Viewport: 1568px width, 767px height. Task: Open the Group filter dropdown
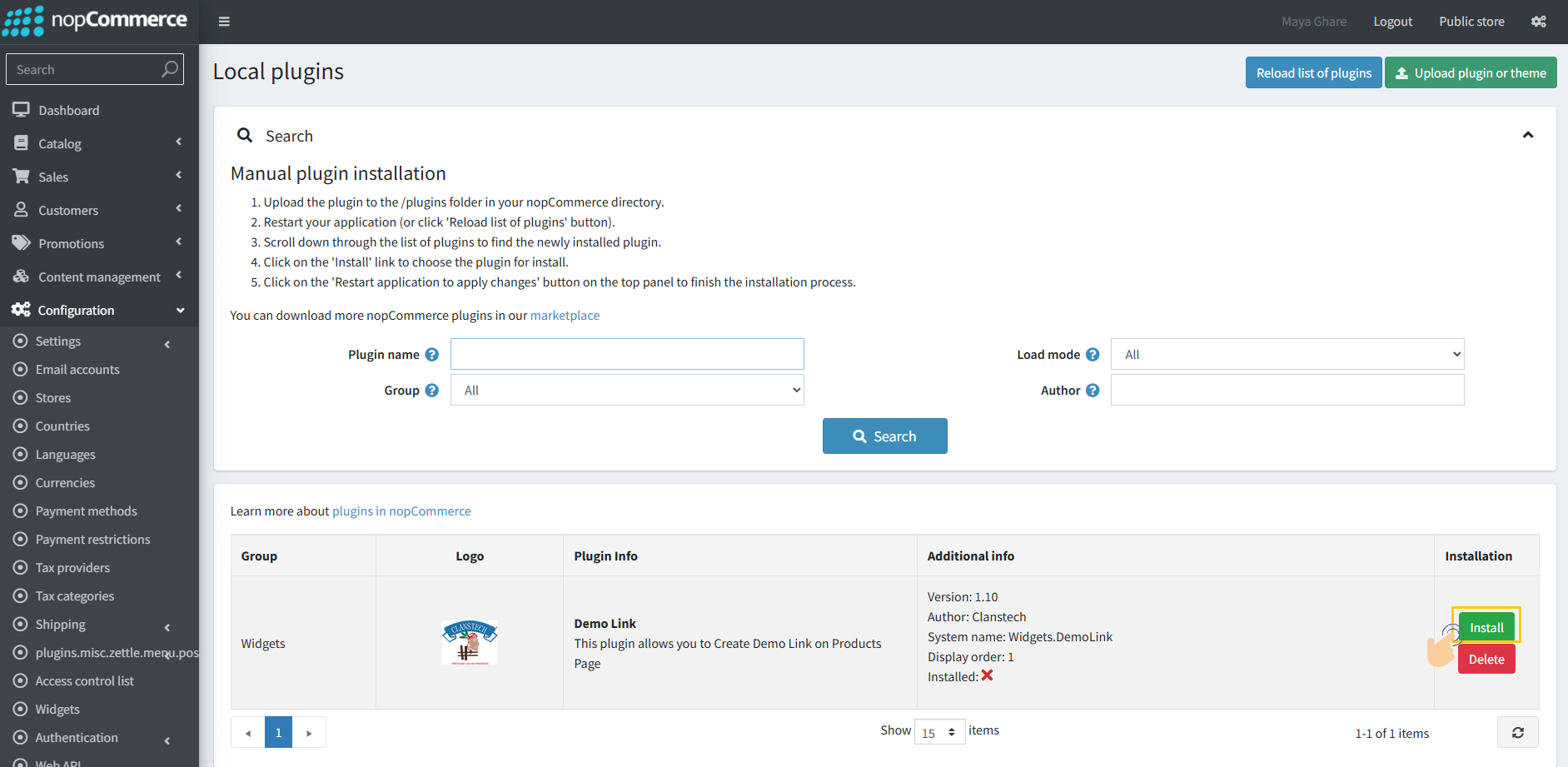pos(627,391)
